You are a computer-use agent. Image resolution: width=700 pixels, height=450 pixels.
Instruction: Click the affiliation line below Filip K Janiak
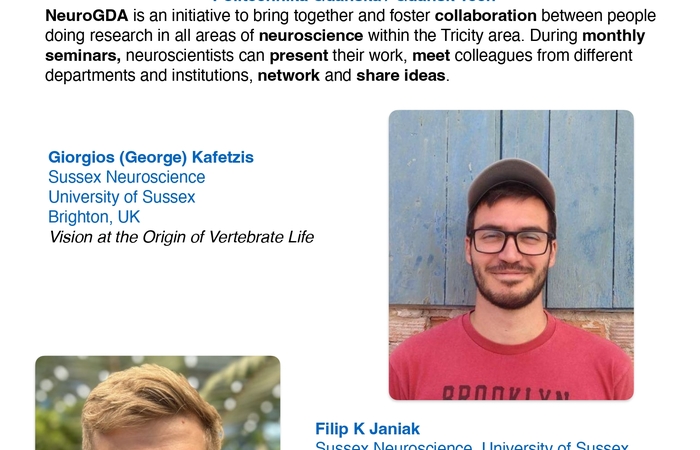tap(471, 446)
